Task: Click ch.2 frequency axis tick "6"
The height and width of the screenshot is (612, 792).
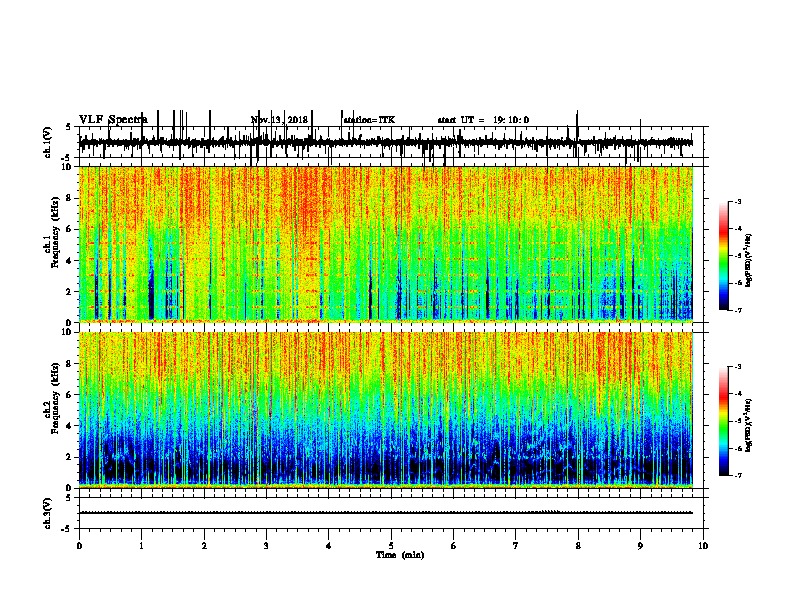Action: (x=70, y=395)
